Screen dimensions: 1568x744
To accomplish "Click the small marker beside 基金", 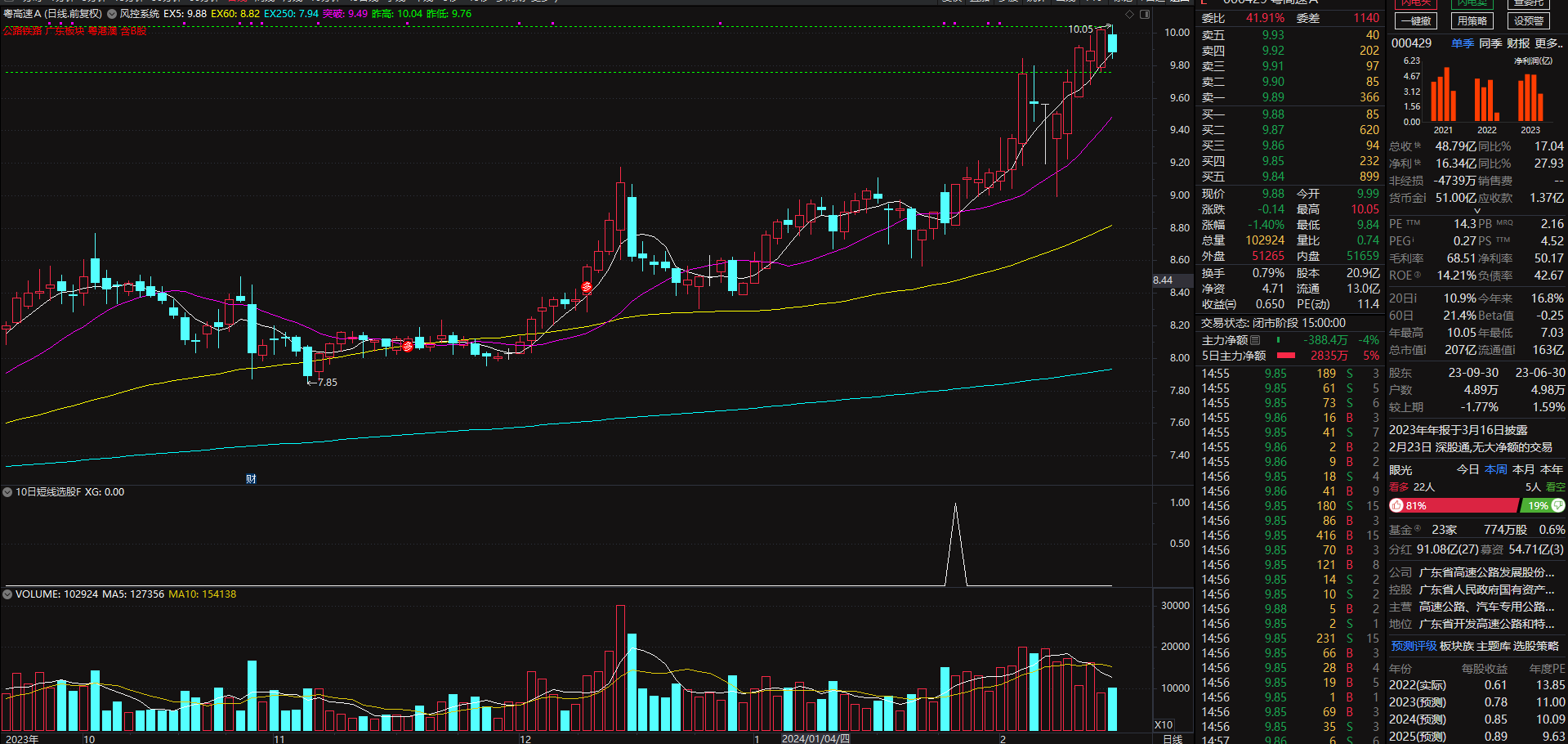I will point(1418,530).
